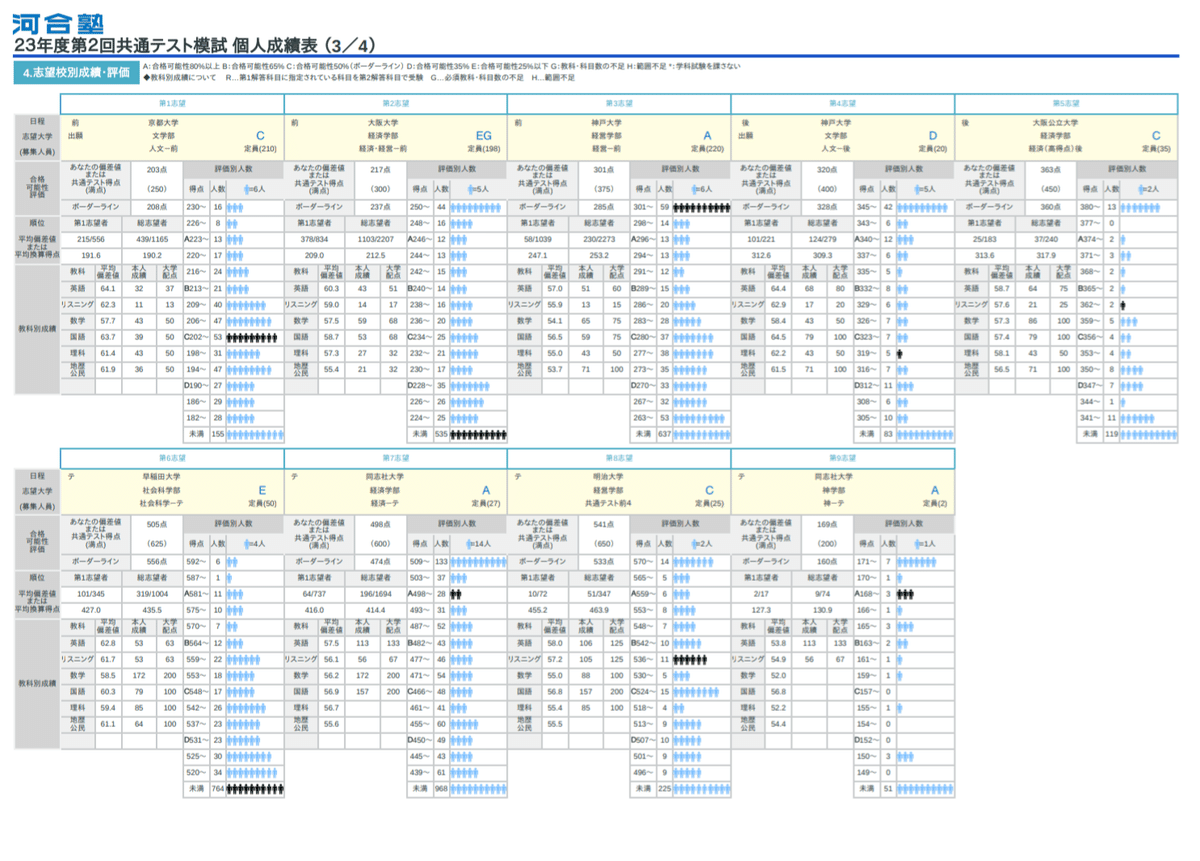Select the 第9志望 column header
Screen dimensions: 1200x861
(x=843, y=458)
